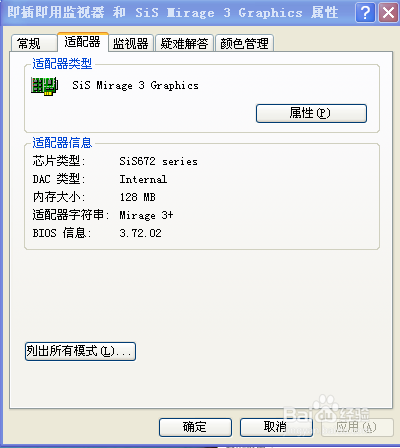This screenshot has width=400, height=448.
Task: Click the question mark help button
Action: 365,13
